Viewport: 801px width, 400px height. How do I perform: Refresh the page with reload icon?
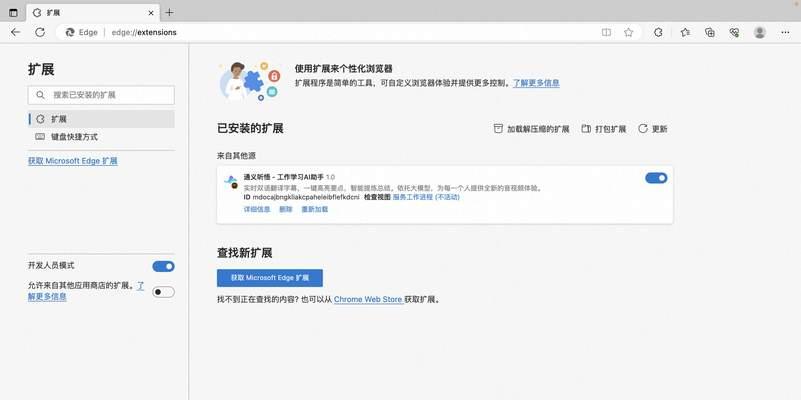(x=40, y=32)
